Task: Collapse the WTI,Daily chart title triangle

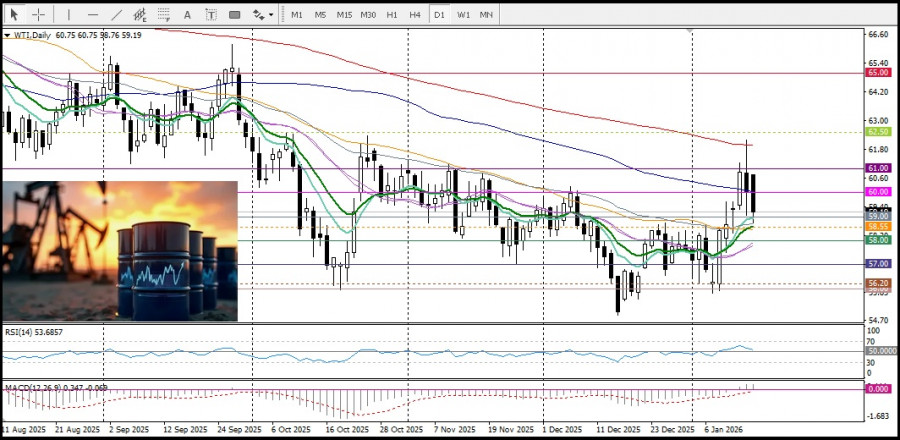Action: (x=7, y=35)
